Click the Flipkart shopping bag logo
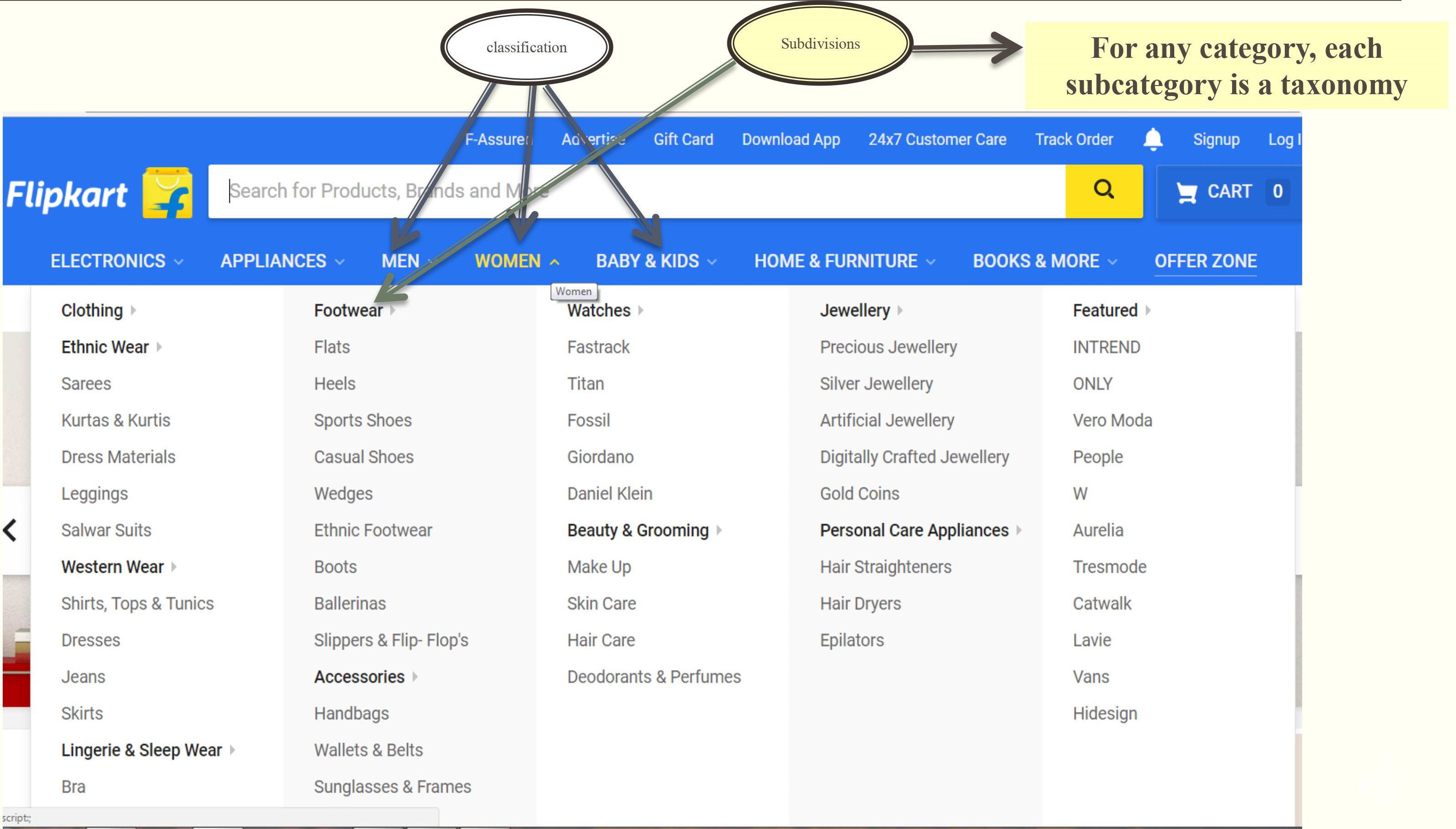The height and width of the screenshot is (829, 1456). [x=167, y=192]
